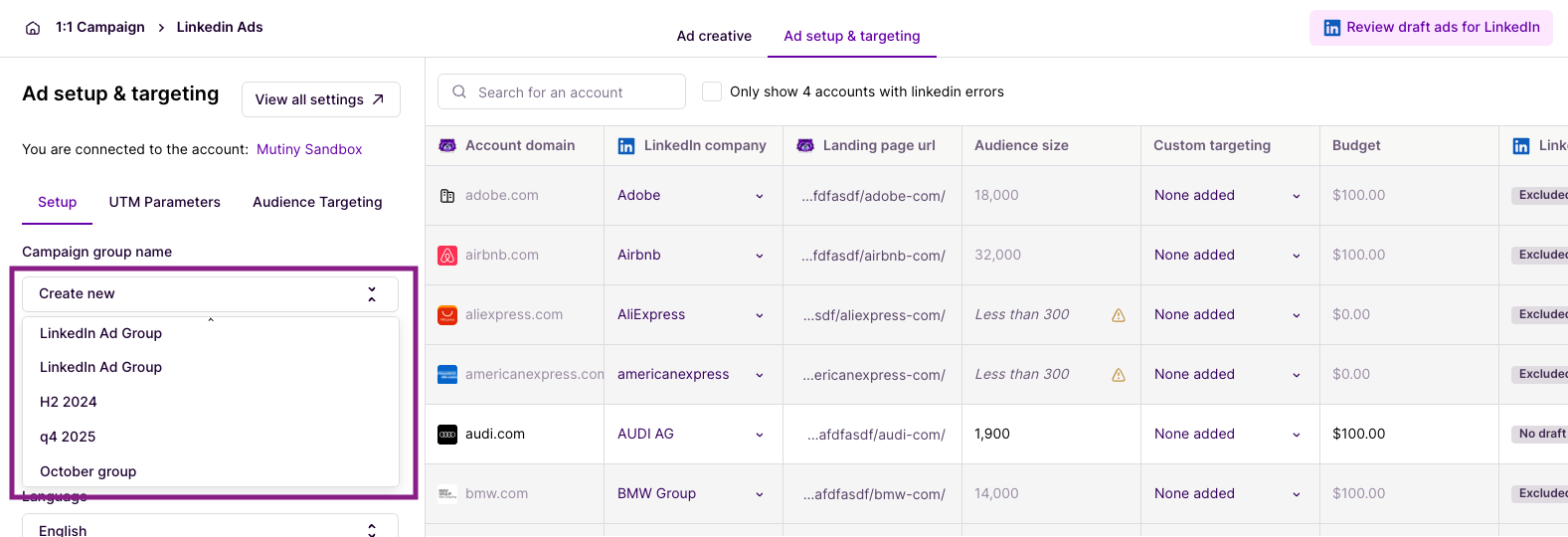Choose October group option
Screen dimensions: 1568x537
211,471
